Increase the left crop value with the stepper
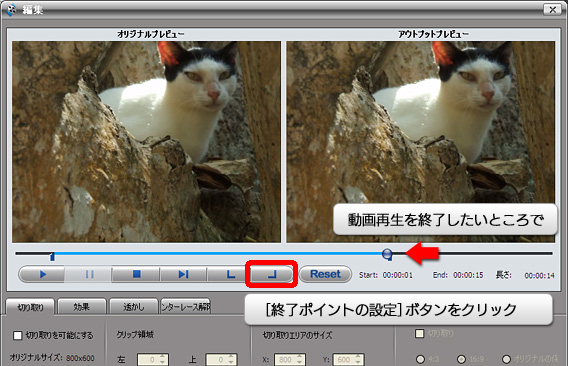The height and width of the screenshot is (366, 568). (162, 357)
